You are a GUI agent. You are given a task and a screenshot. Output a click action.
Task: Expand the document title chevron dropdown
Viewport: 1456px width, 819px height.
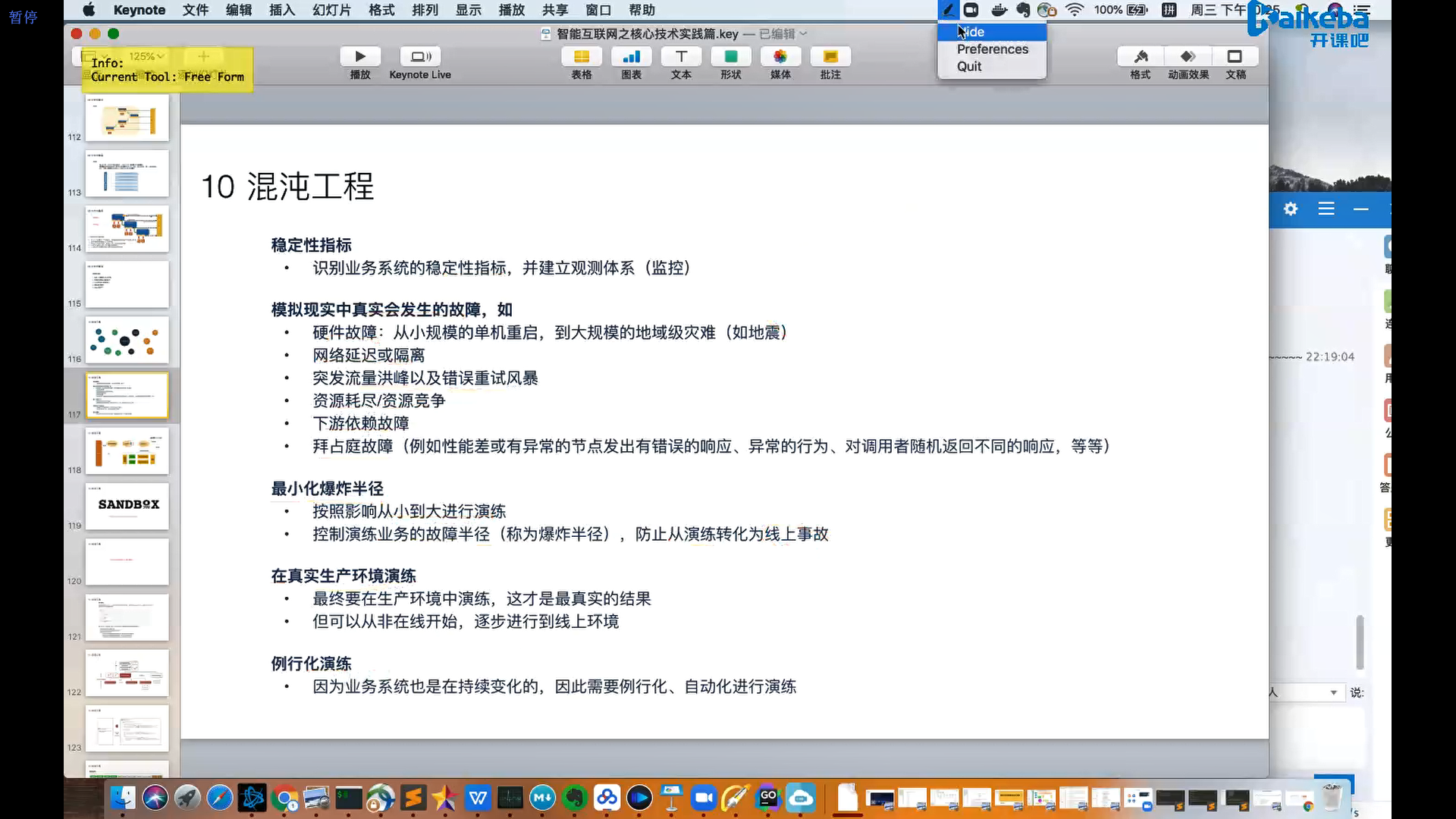tap(804, 34)
